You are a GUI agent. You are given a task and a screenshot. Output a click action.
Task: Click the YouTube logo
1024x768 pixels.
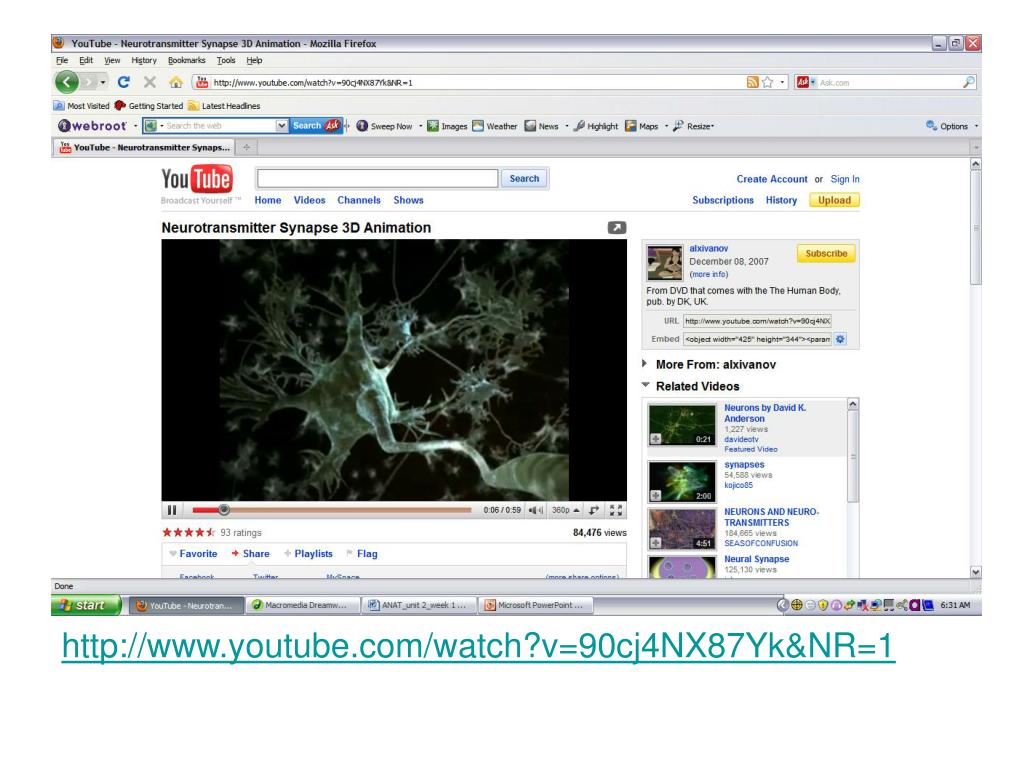197,179
